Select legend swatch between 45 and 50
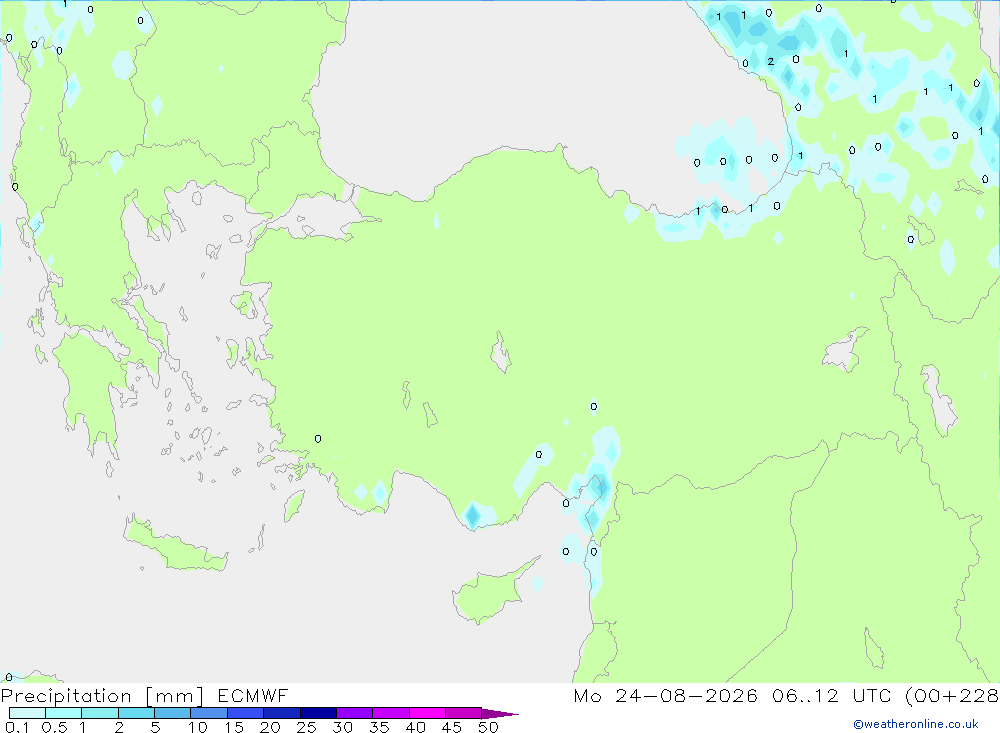1000x733 pixels. [464, 713]
